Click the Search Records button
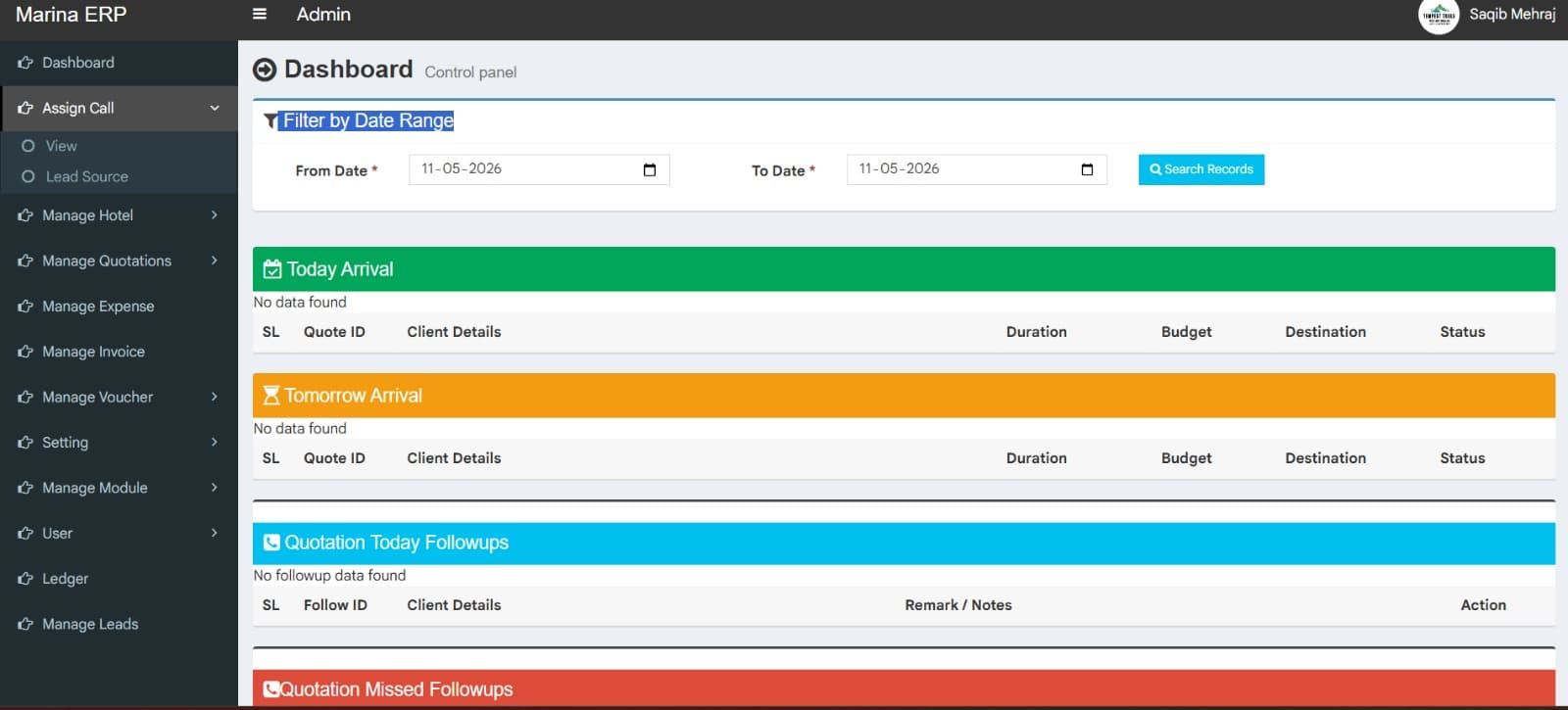The height and width of the screenshot is (710, 1568). tap(1201, 169)
